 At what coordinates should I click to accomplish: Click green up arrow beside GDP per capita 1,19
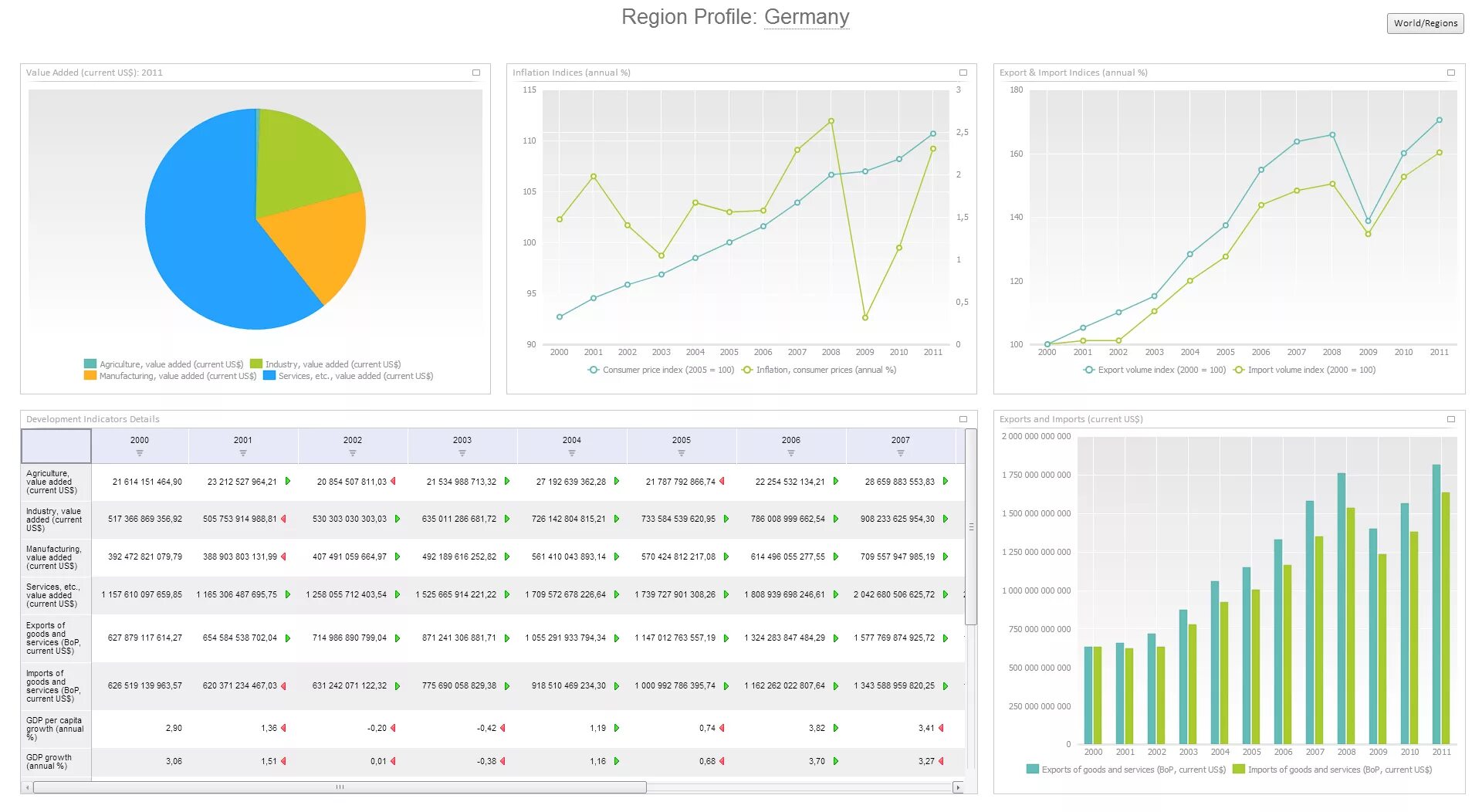617,728
